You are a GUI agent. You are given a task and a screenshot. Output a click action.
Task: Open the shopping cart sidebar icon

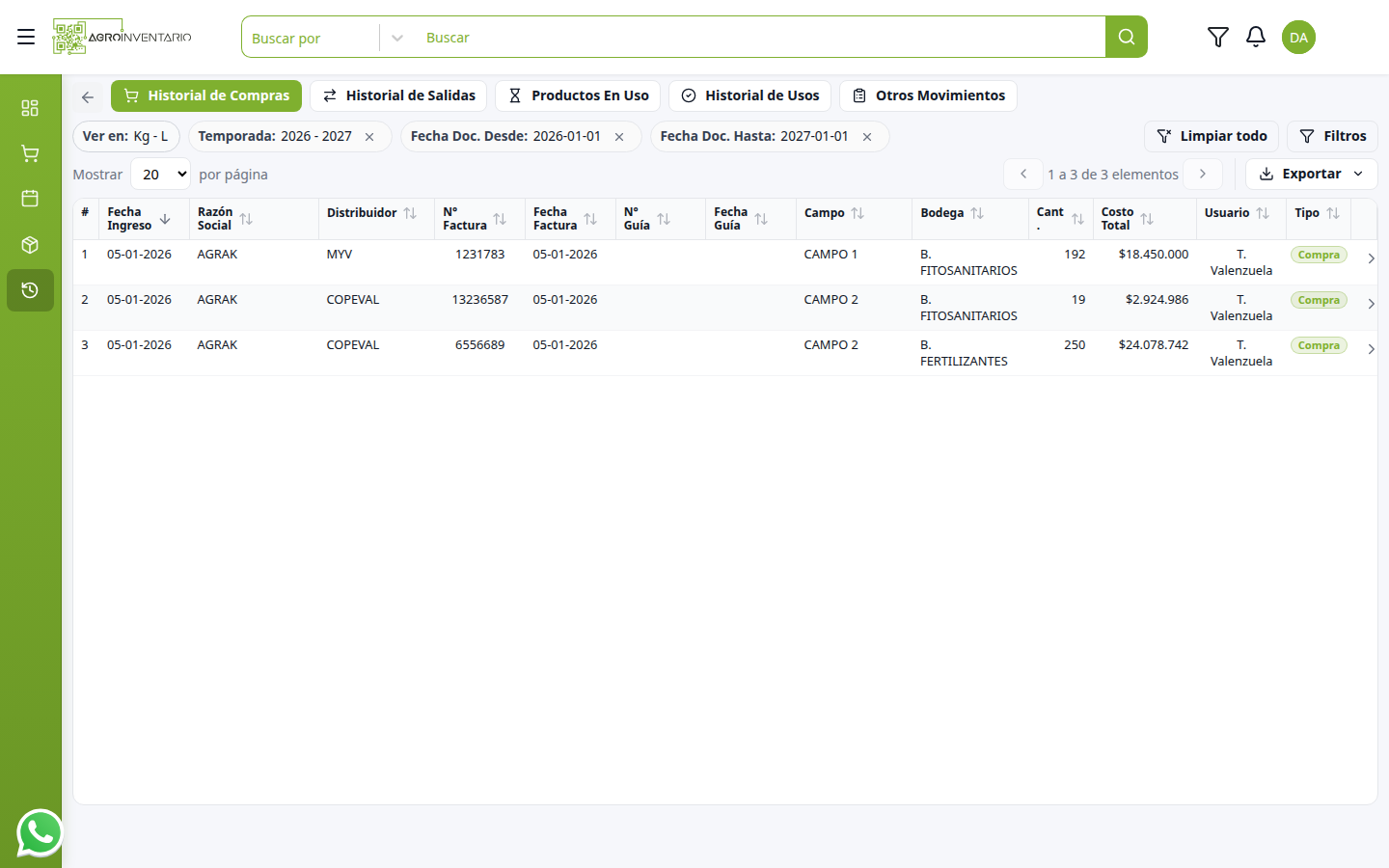coord(30,153)
